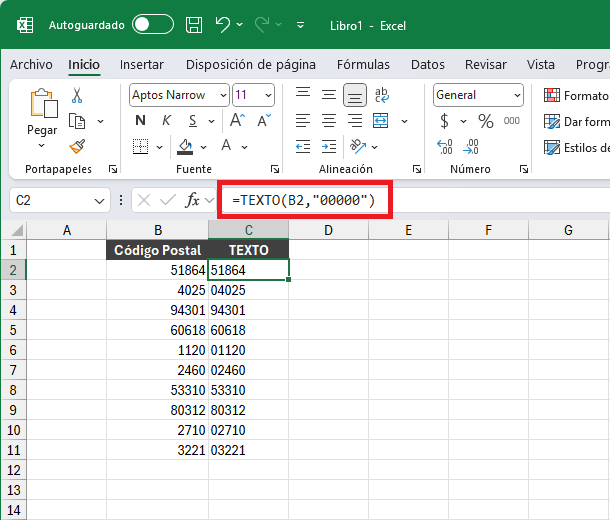The image size is (610, 520).
Task: Open the Revisar tab
Action: (x=486, y=64)
